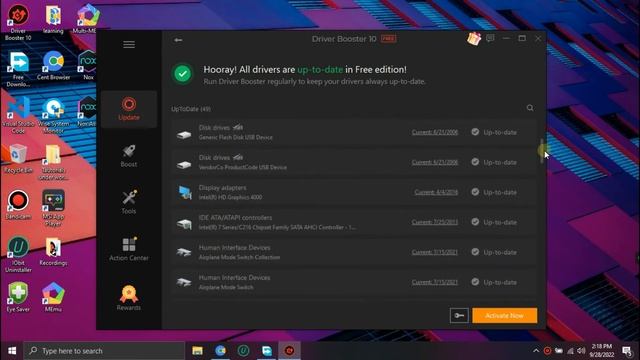Click the IDE ATA/ATAPI controllers heading
640x360 pixels.
(x=235, y=218)
